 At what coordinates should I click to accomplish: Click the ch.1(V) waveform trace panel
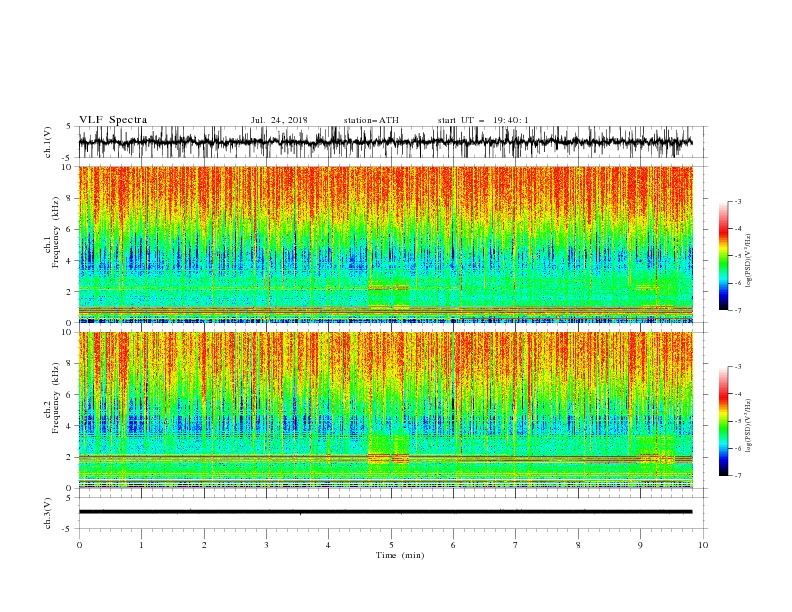point(392,142)
